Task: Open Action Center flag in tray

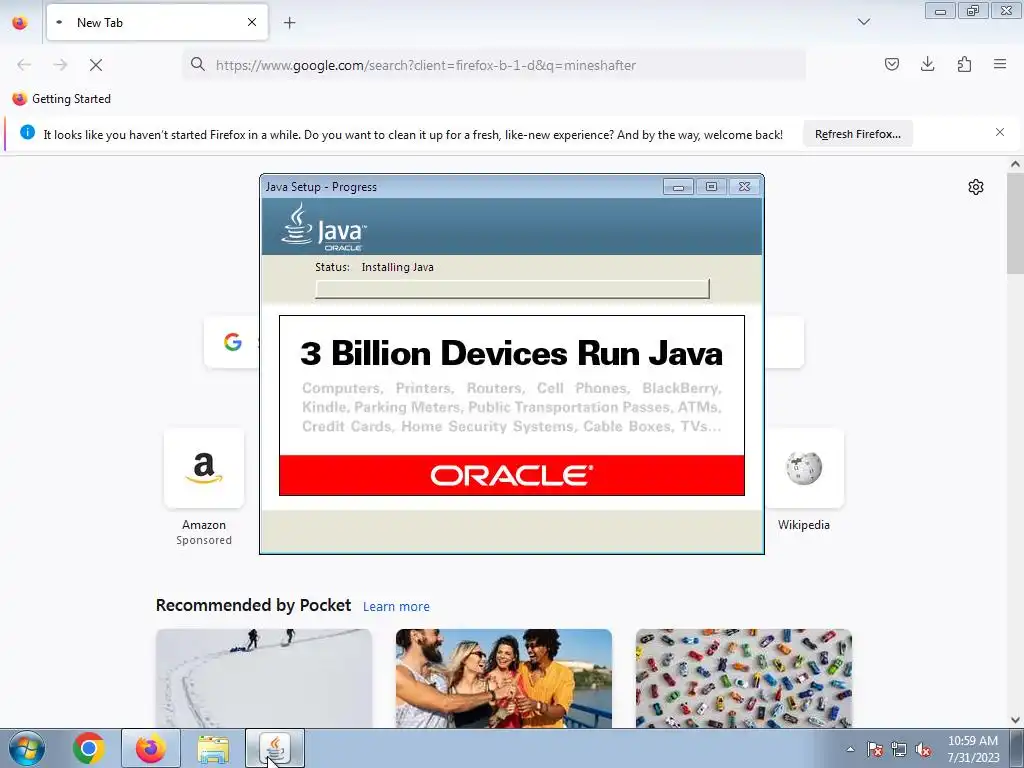Action: click(x=875, y=749)
